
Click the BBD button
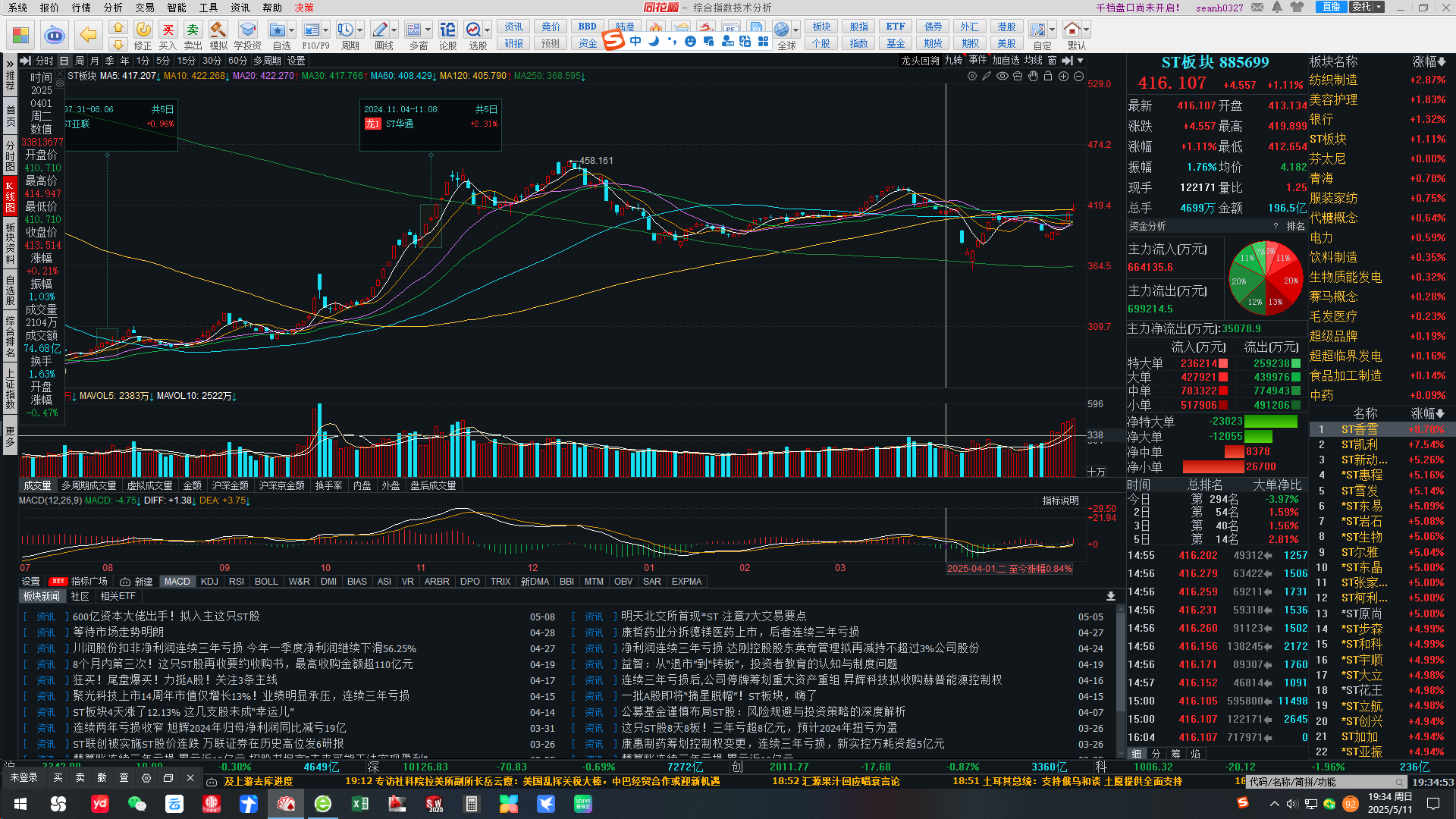pos(588,27)
